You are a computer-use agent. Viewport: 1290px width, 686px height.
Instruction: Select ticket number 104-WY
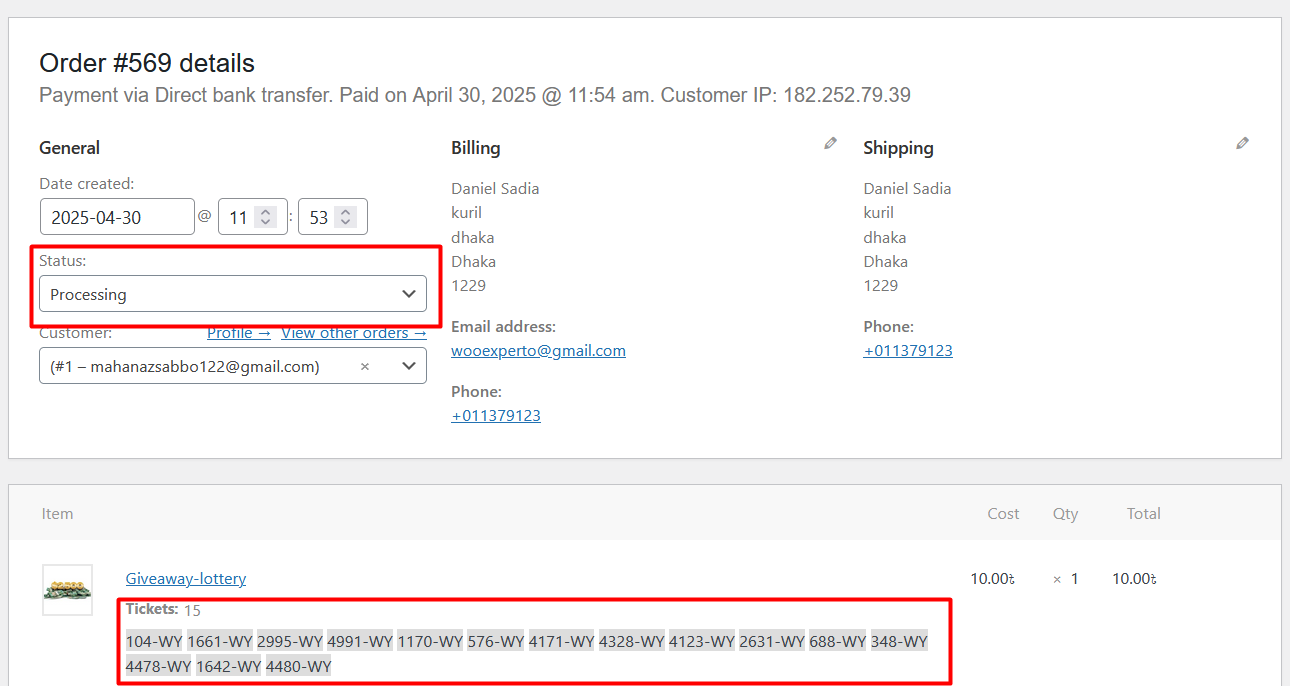(154, 641)
